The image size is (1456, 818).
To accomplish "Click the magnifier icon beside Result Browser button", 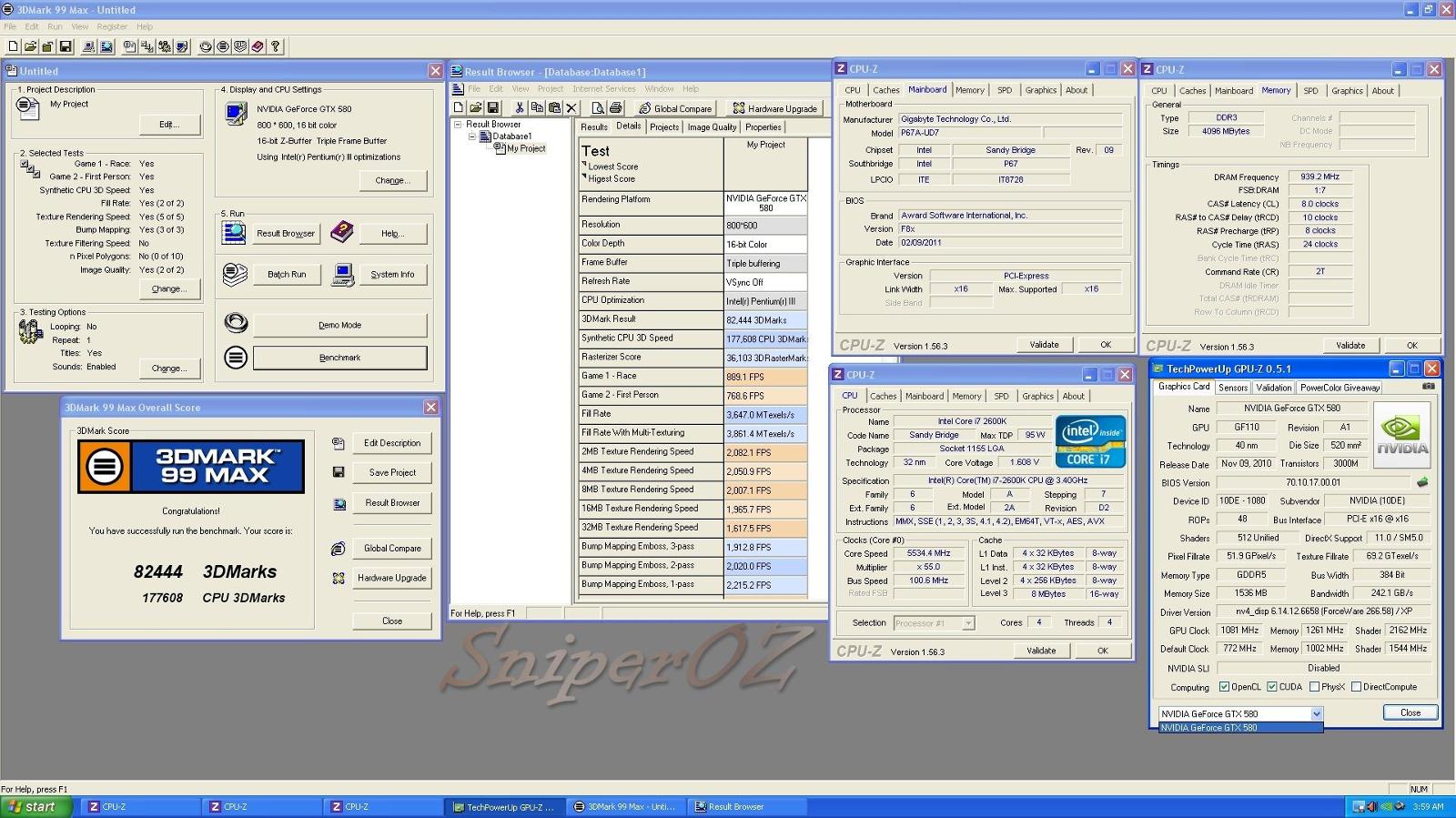I will [x=234, y=233].
